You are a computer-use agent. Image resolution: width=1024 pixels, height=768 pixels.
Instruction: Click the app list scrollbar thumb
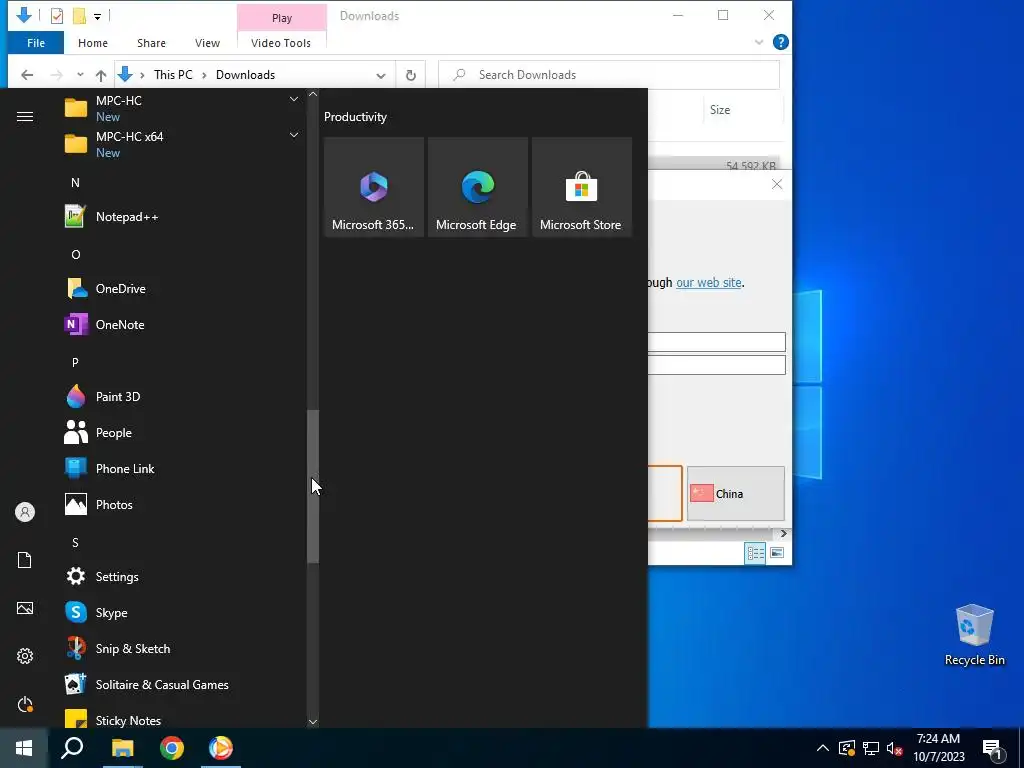click(x=313, y=487)
